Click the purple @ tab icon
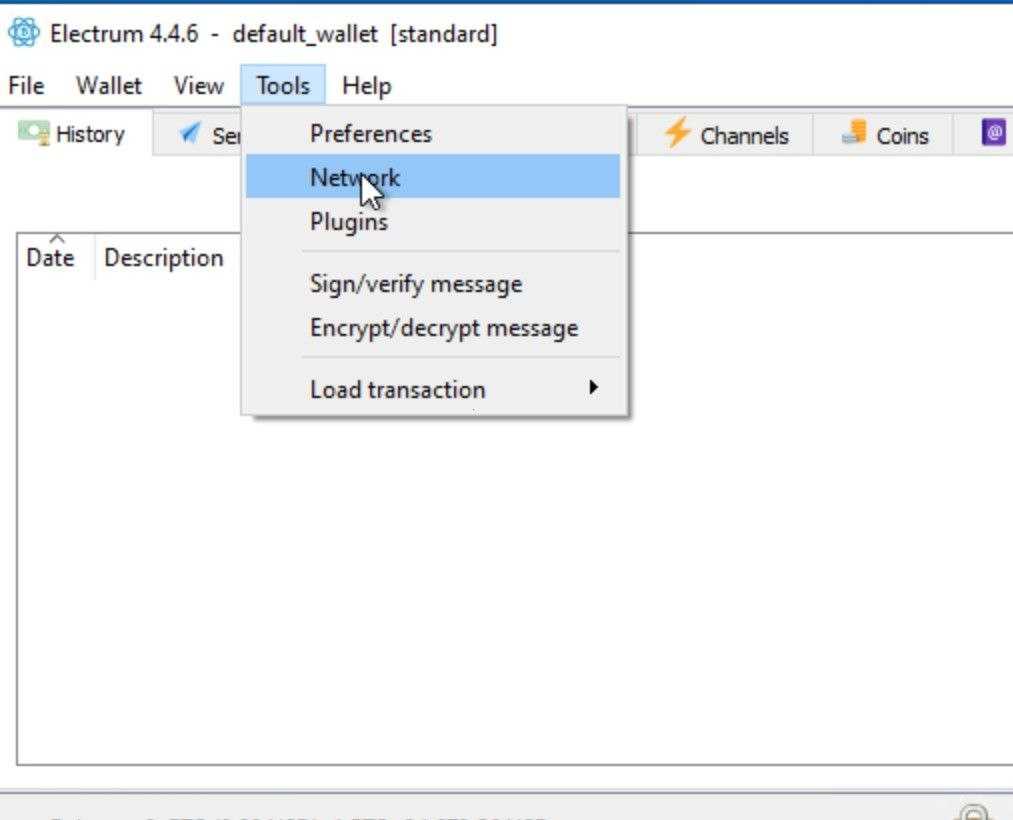This screenshot has height=820, width=1013. (994, 133)
